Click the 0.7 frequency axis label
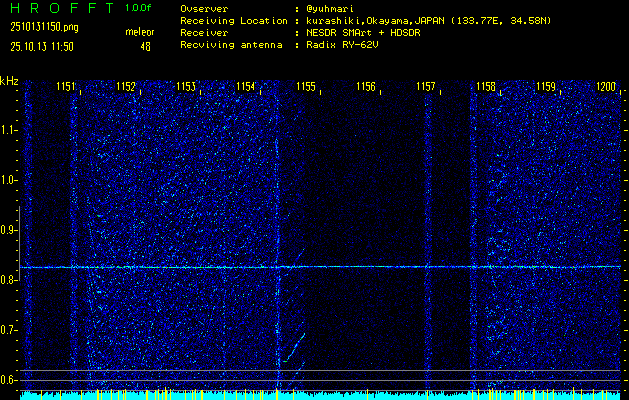This screenshot has height=400, width=629. click(x=8, y=330)
